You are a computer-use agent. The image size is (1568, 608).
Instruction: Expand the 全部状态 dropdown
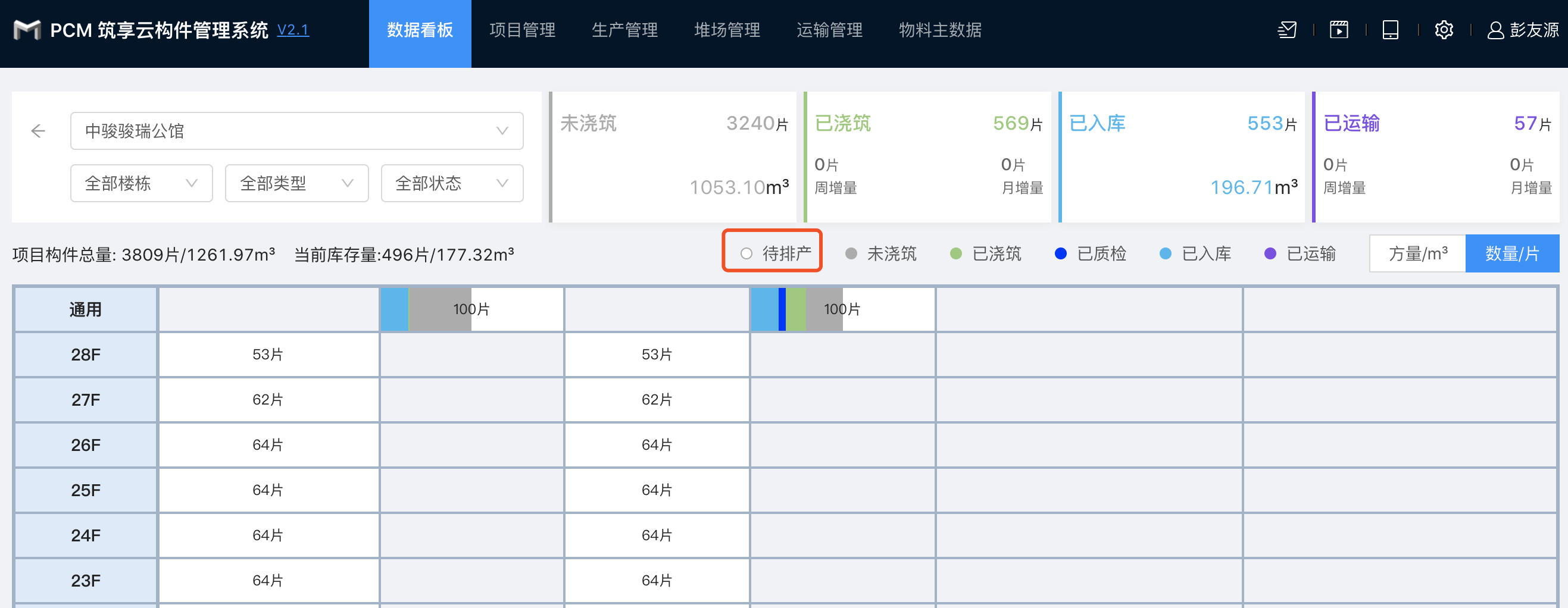point(452,183)
